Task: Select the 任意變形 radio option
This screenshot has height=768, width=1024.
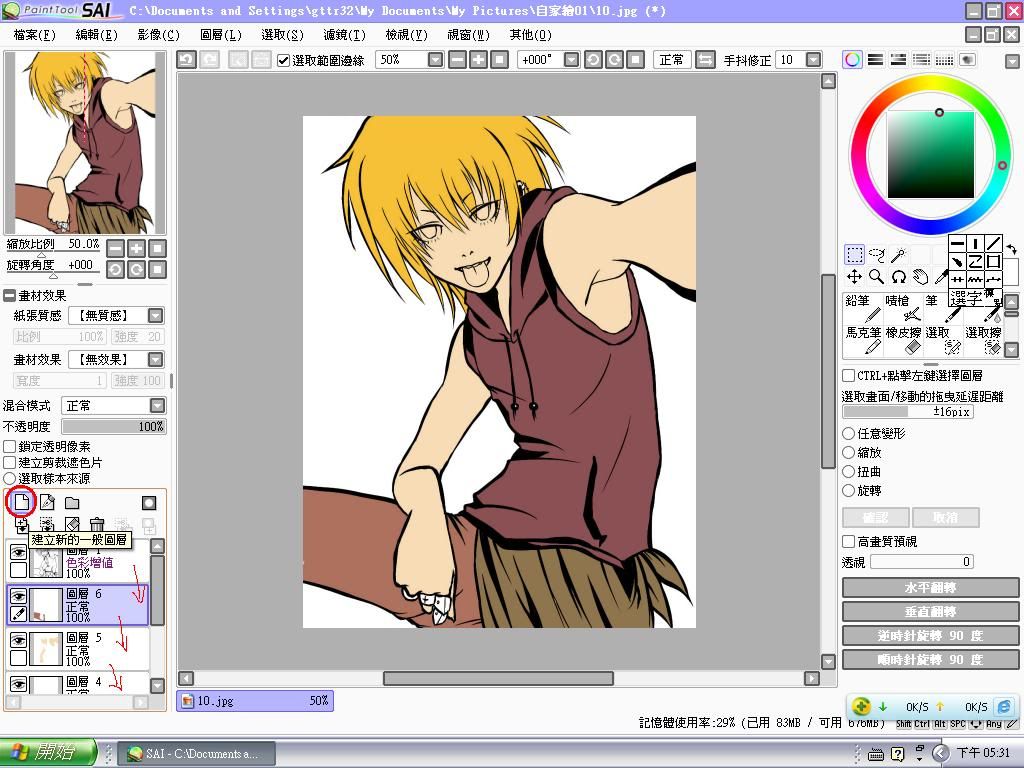Action: coord(848,433)
